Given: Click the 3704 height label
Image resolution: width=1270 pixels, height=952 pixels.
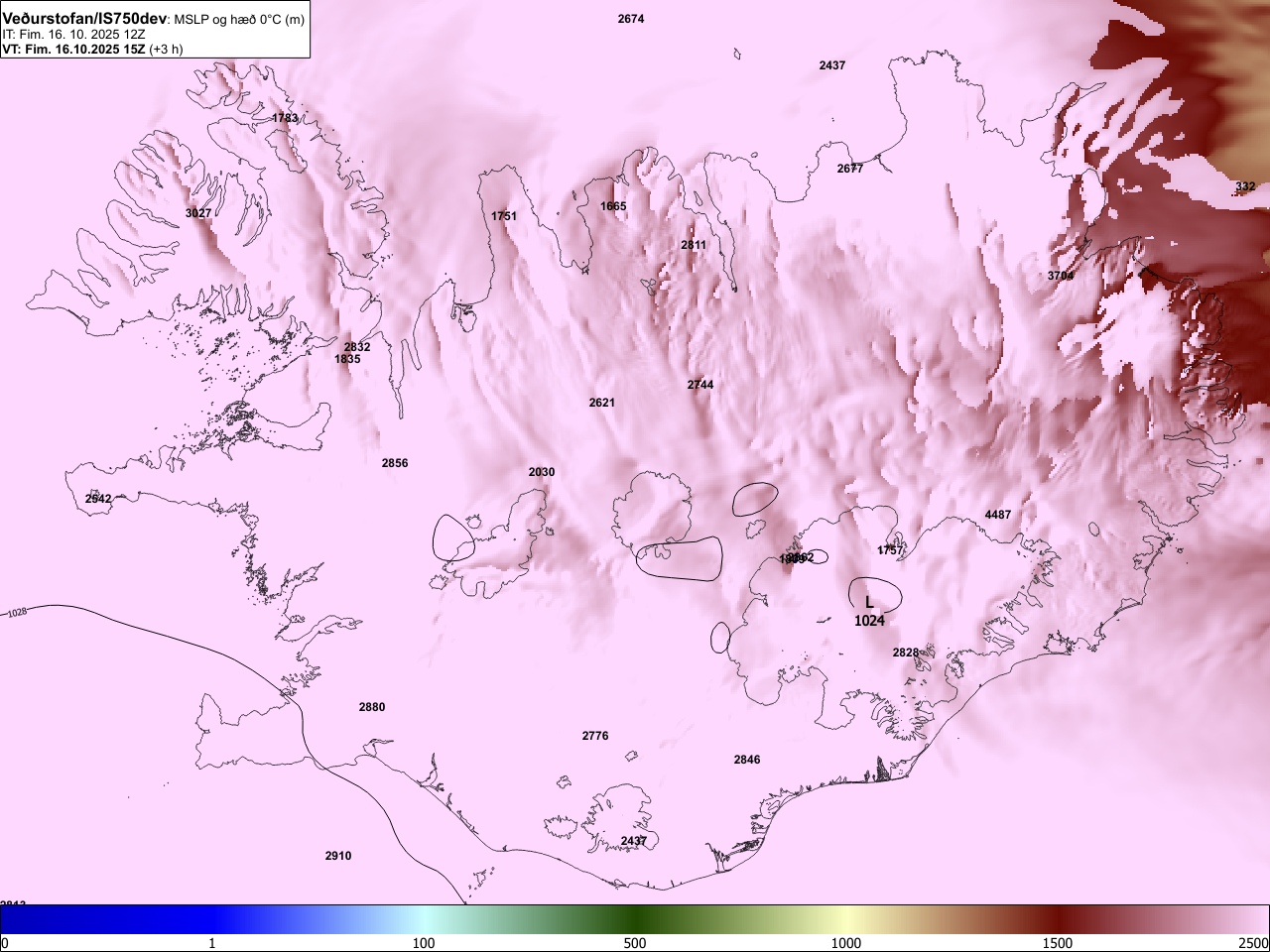Looking at the screenshot, I should (x=1061, y=276).
